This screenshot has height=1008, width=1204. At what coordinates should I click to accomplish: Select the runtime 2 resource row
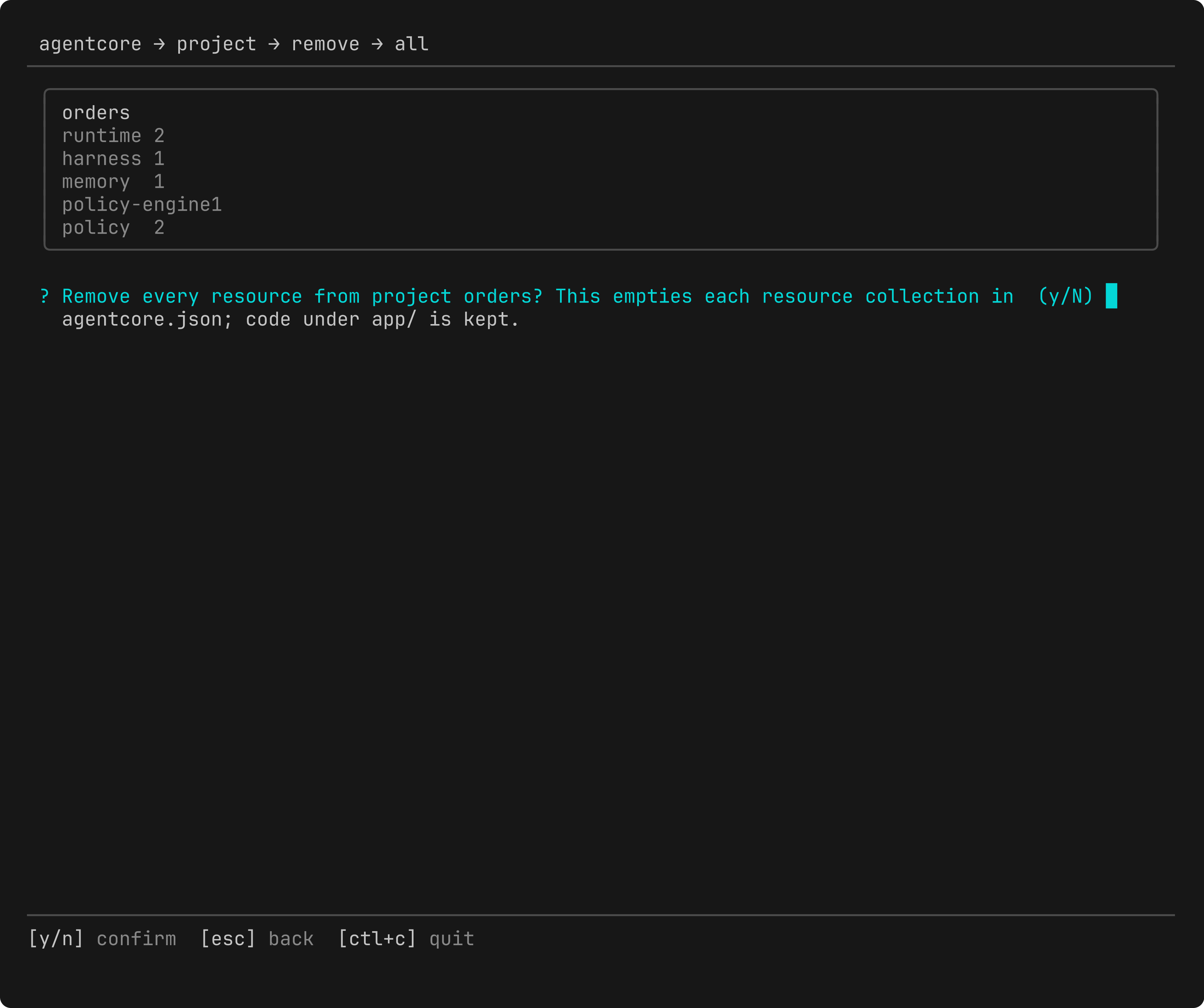113,136
